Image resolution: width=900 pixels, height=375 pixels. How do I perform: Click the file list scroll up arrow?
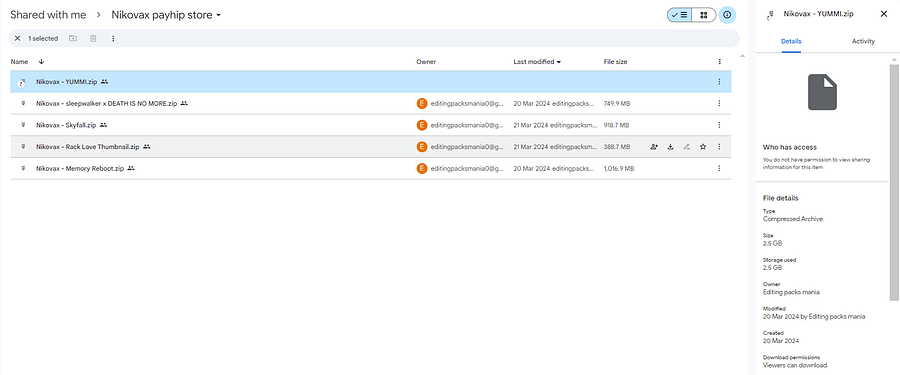[743, 56]
